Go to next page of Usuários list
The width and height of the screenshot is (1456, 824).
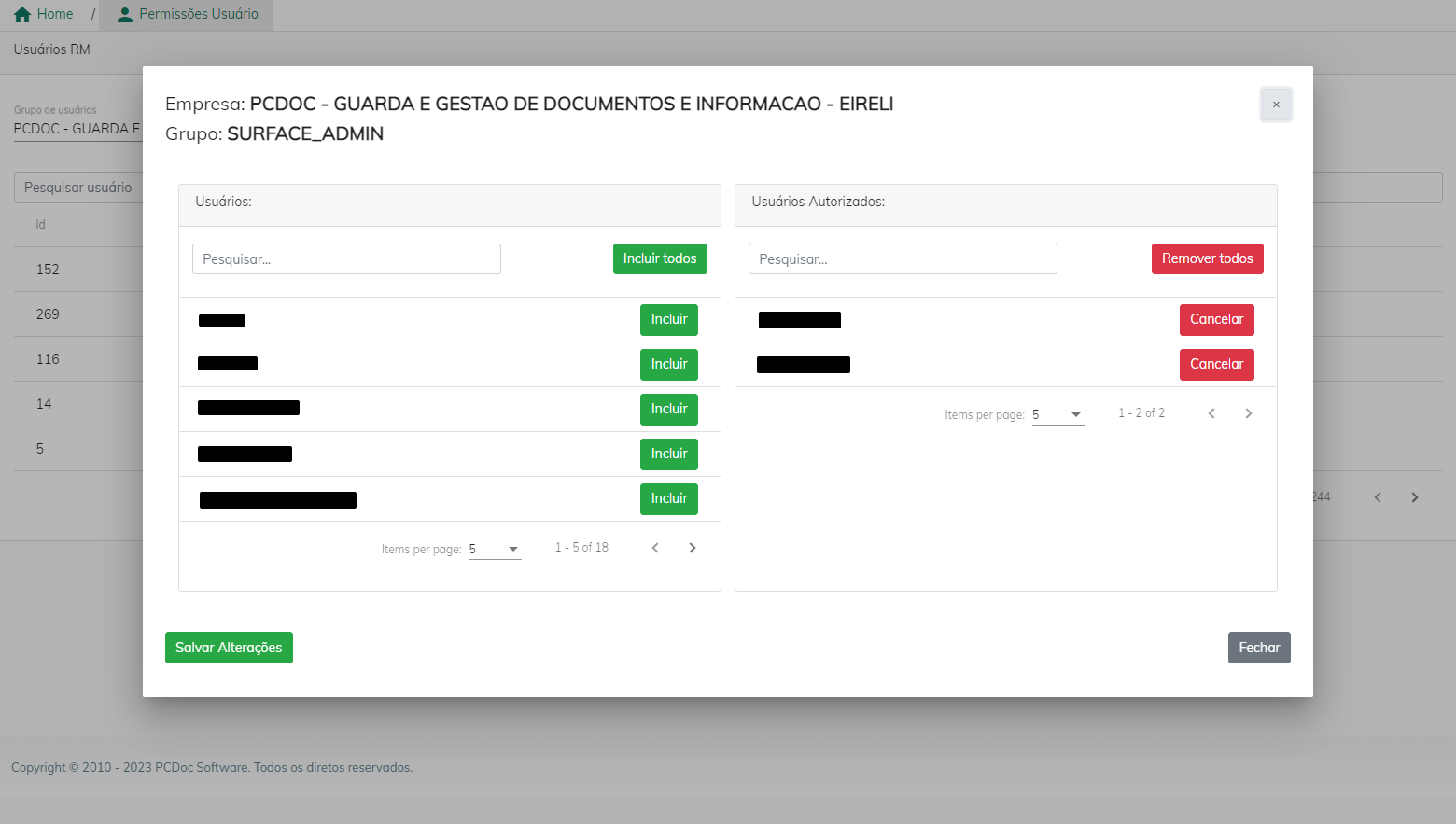tap(693, 548)
